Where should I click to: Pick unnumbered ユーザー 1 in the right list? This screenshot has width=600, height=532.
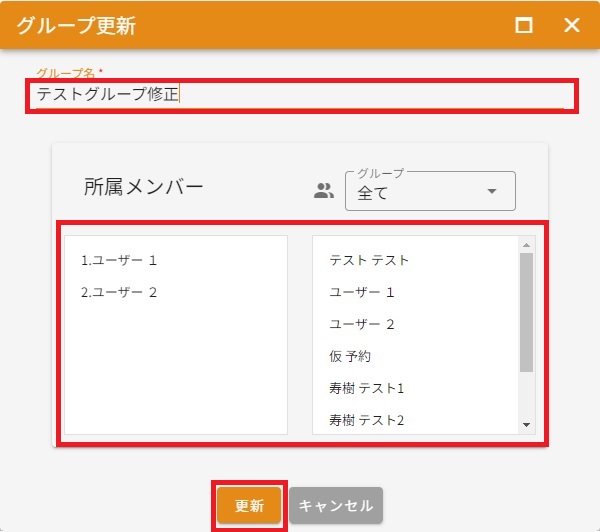click(362, 292)
